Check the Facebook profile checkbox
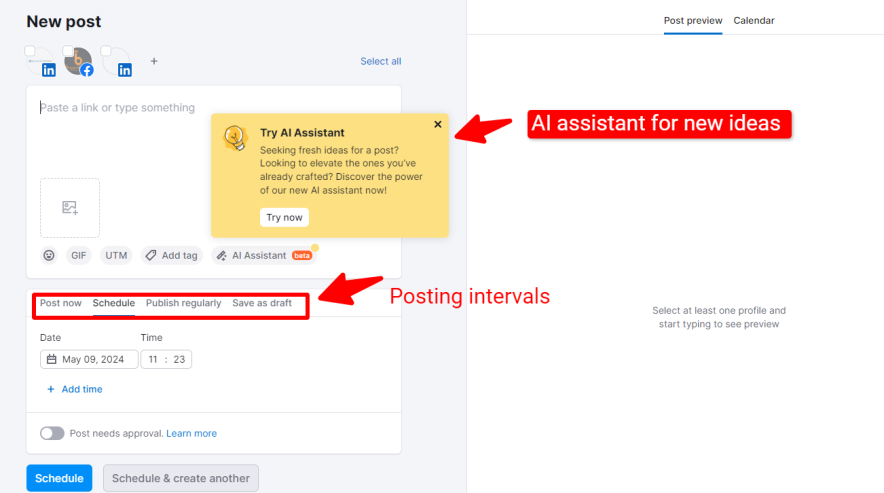Screen dimensions: 884x493 69,51
